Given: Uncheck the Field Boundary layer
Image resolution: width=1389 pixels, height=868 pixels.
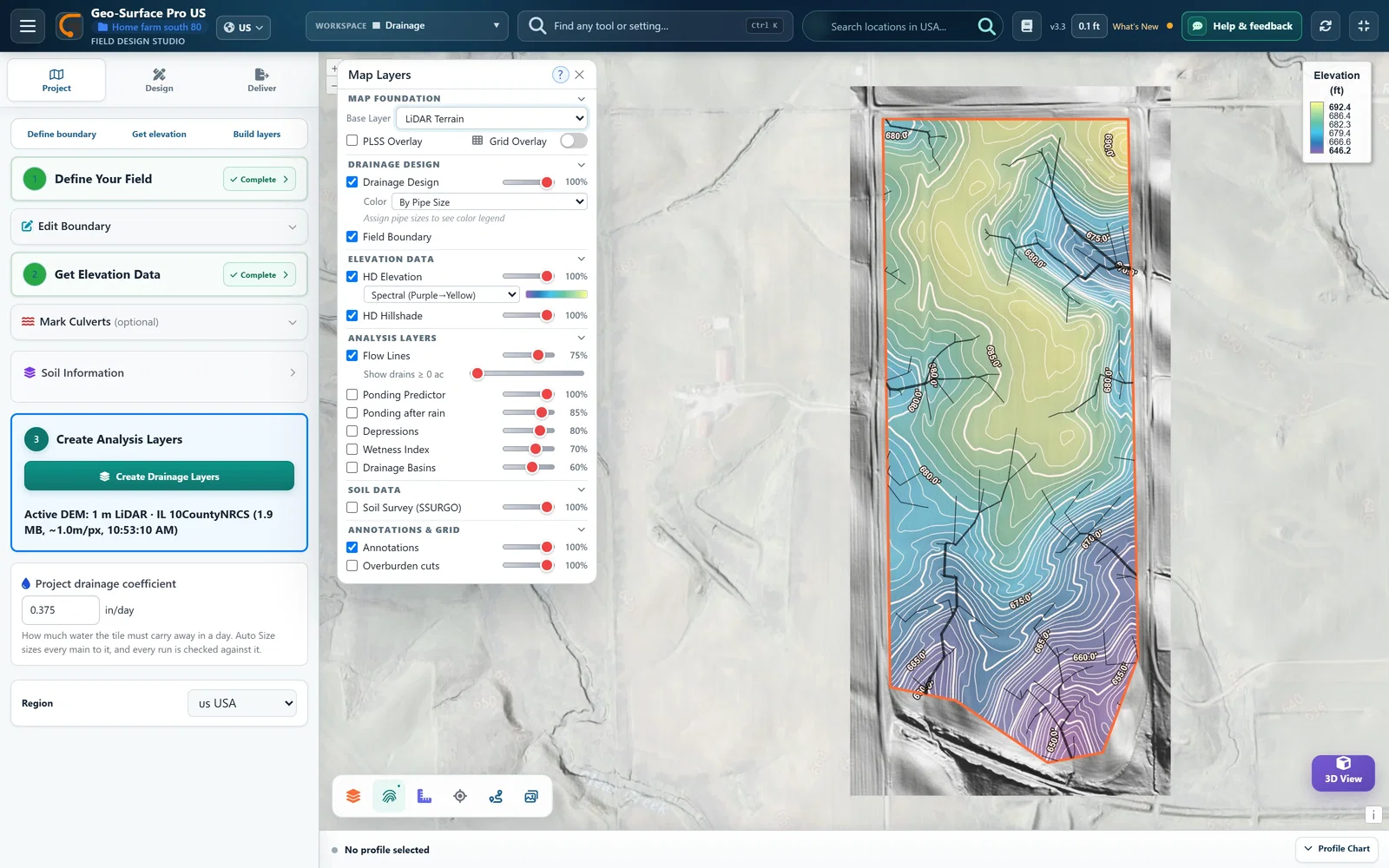Looking at the screenshot, I should 352,237.
